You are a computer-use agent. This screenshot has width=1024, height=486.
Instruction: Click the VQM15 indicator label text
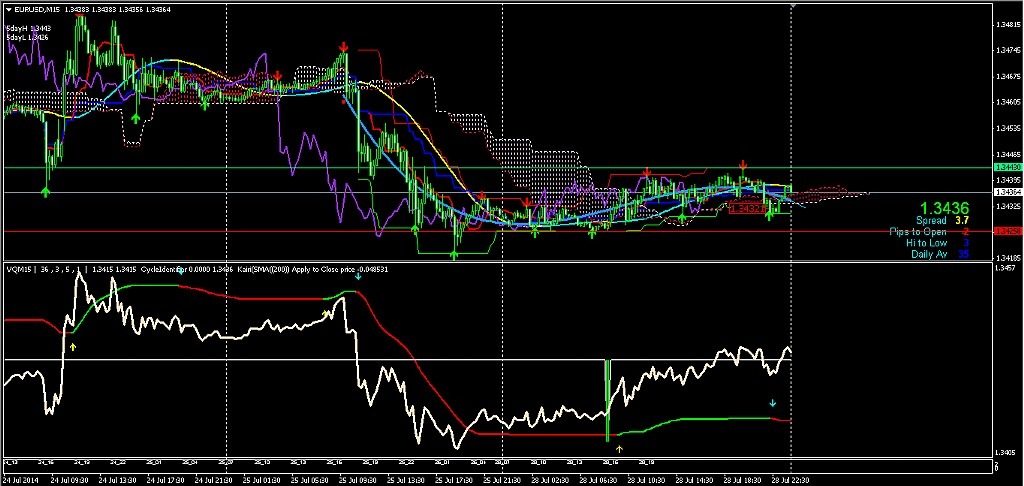click(x=17, y=268)
